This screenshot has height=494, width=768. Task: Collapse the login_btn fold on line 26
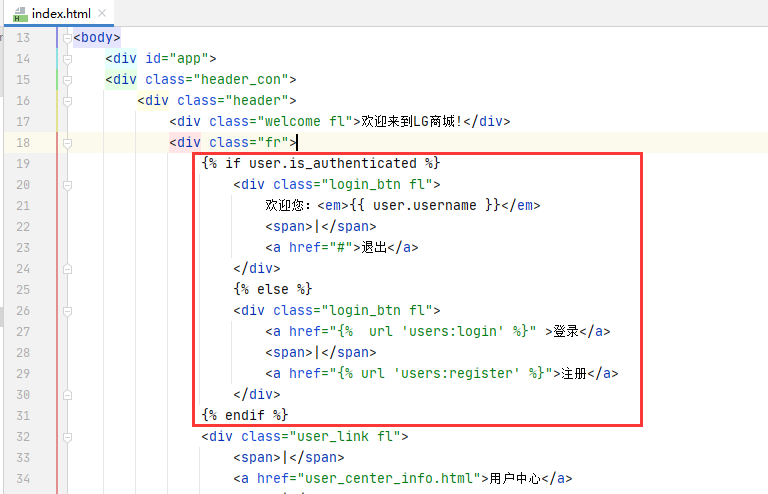click(68, 311)
